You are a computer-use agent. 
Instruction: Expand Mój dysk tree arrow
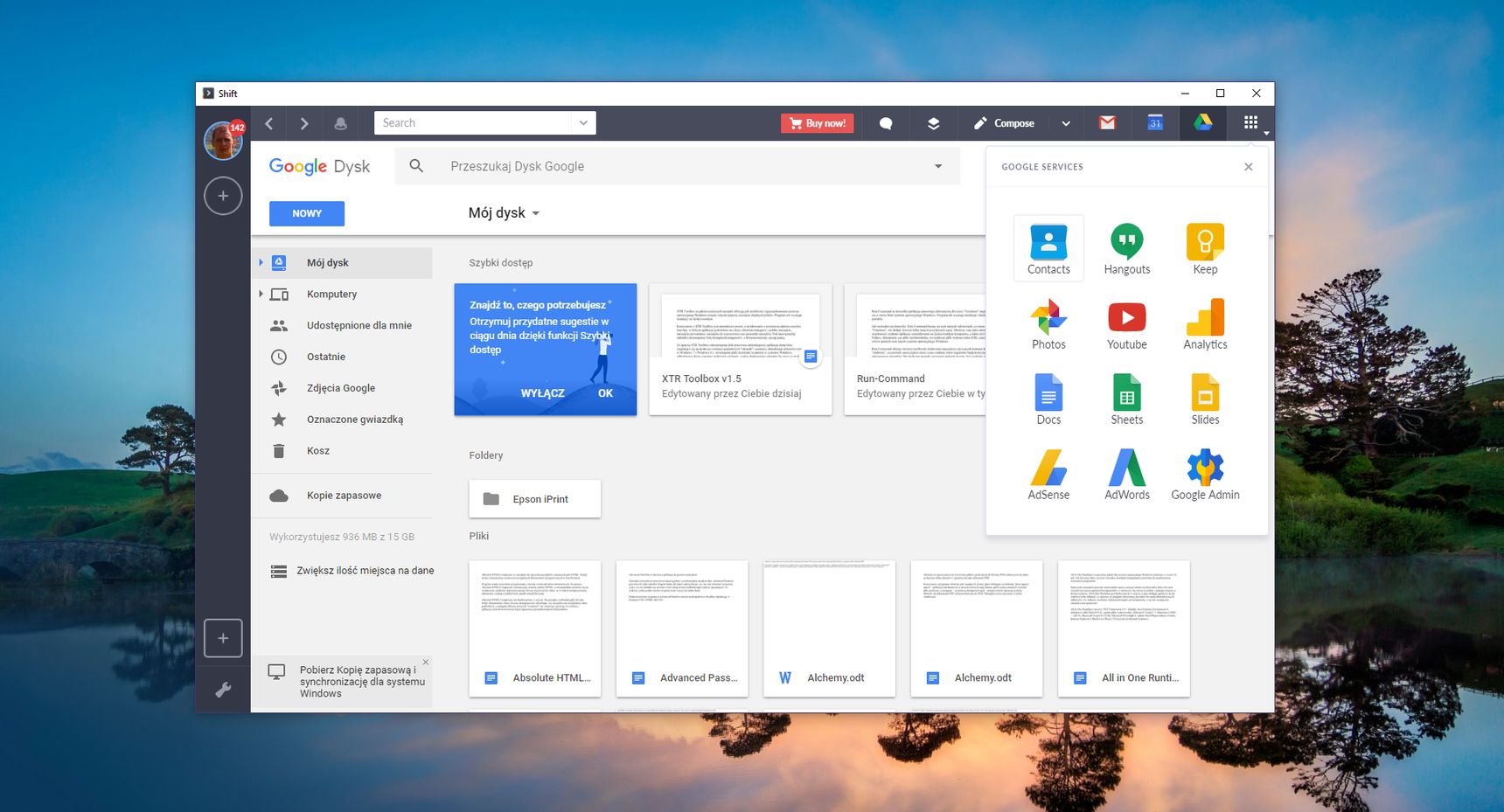click(x=261, y=262)
